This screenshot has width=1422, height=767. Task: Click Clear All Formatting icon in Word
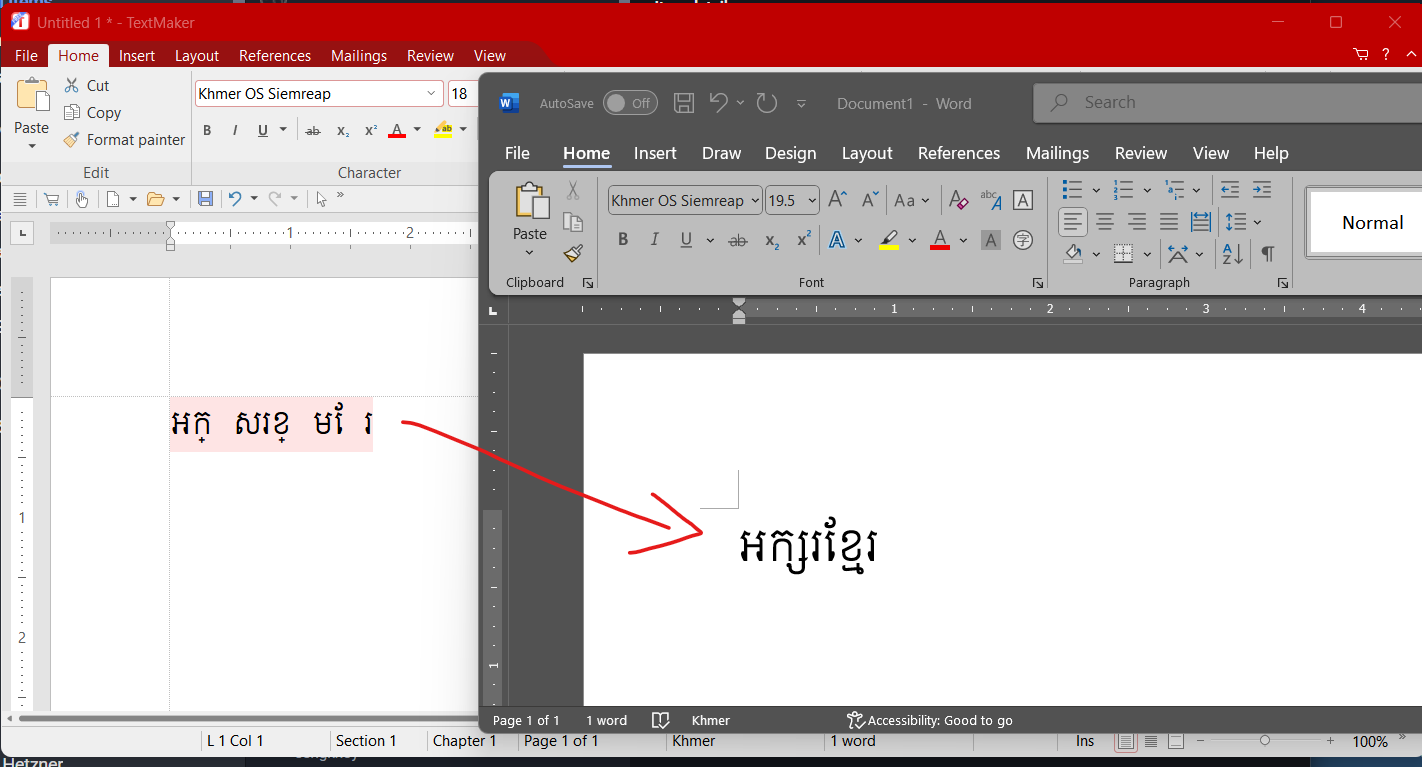(958, 200)
